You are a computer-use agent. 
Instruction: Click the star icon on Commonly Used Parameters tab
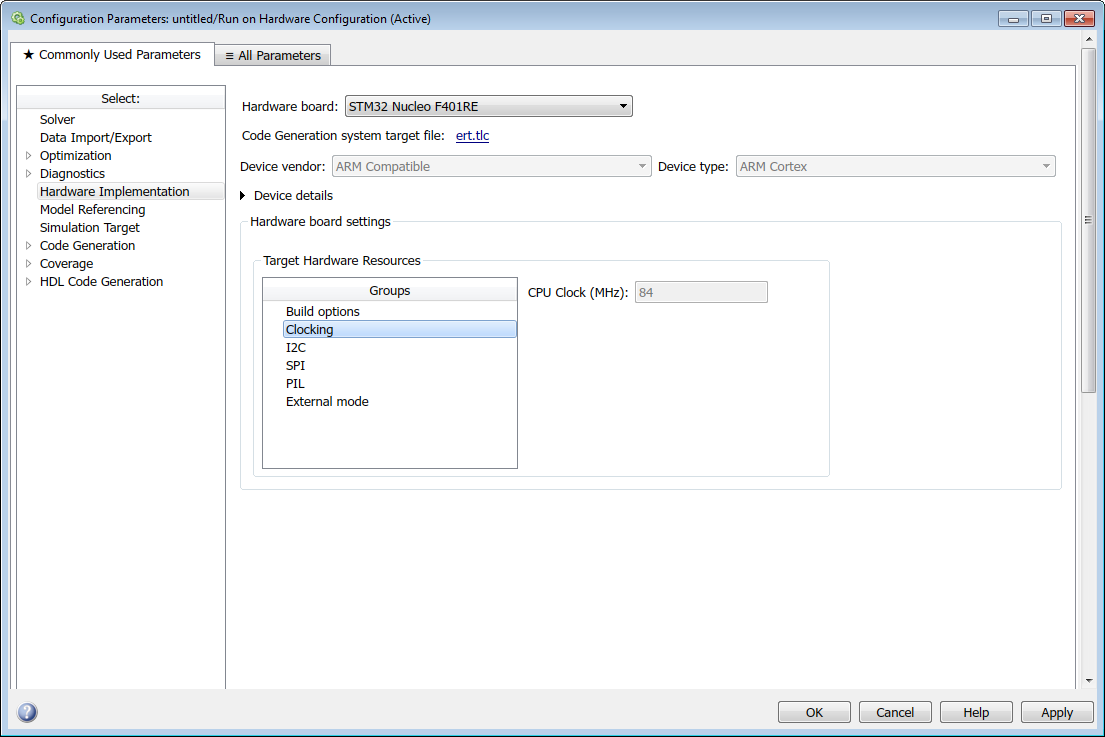(29, 54)
